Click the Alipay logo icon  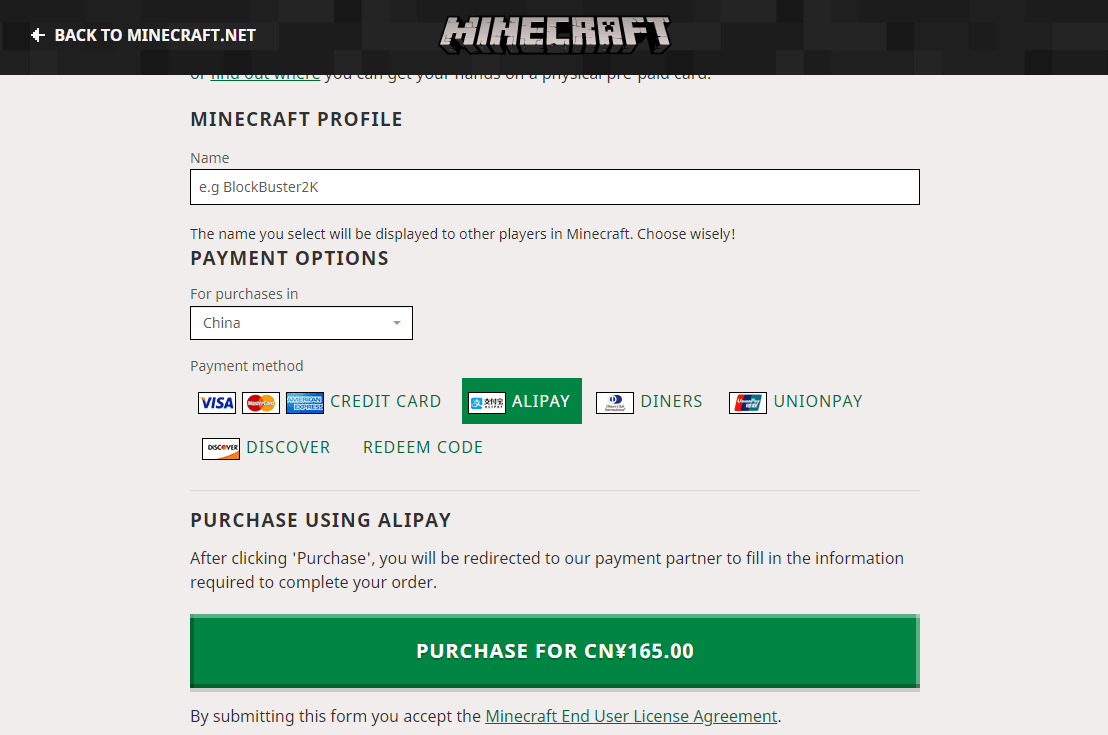(487, 403)
